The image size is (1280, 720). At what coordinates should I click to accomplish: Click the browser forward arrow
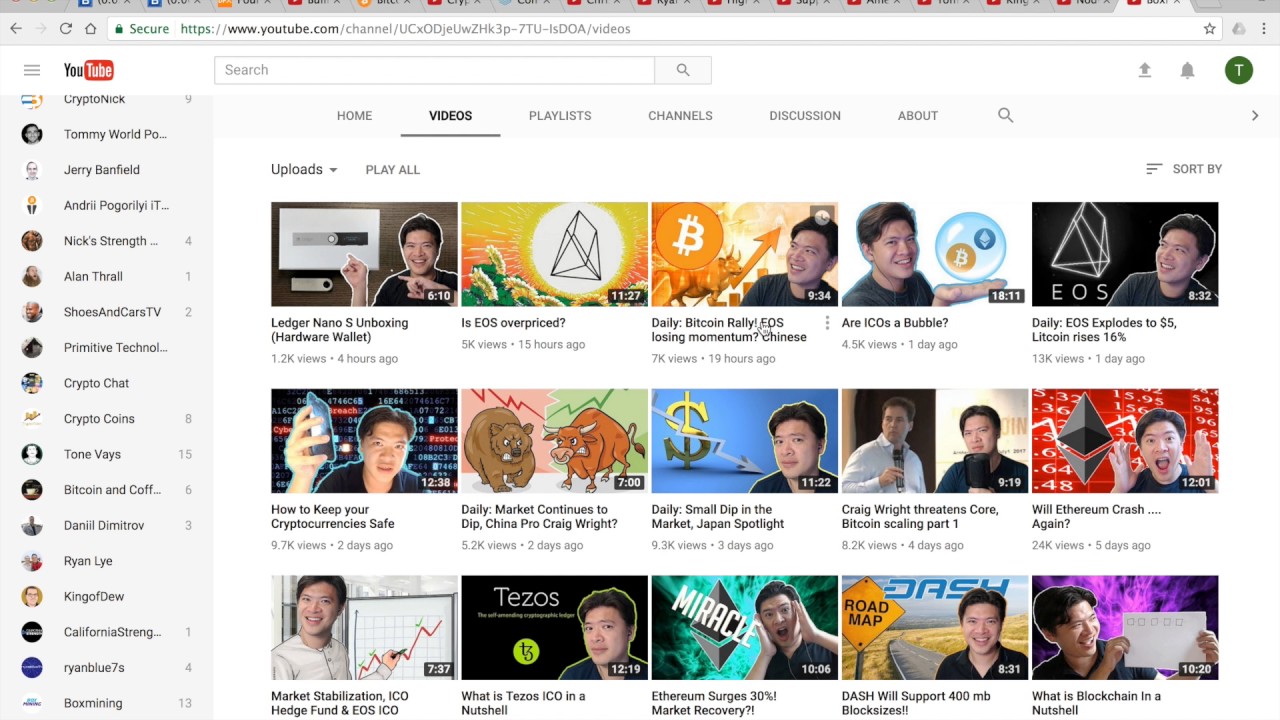click(x=41, y=29)
